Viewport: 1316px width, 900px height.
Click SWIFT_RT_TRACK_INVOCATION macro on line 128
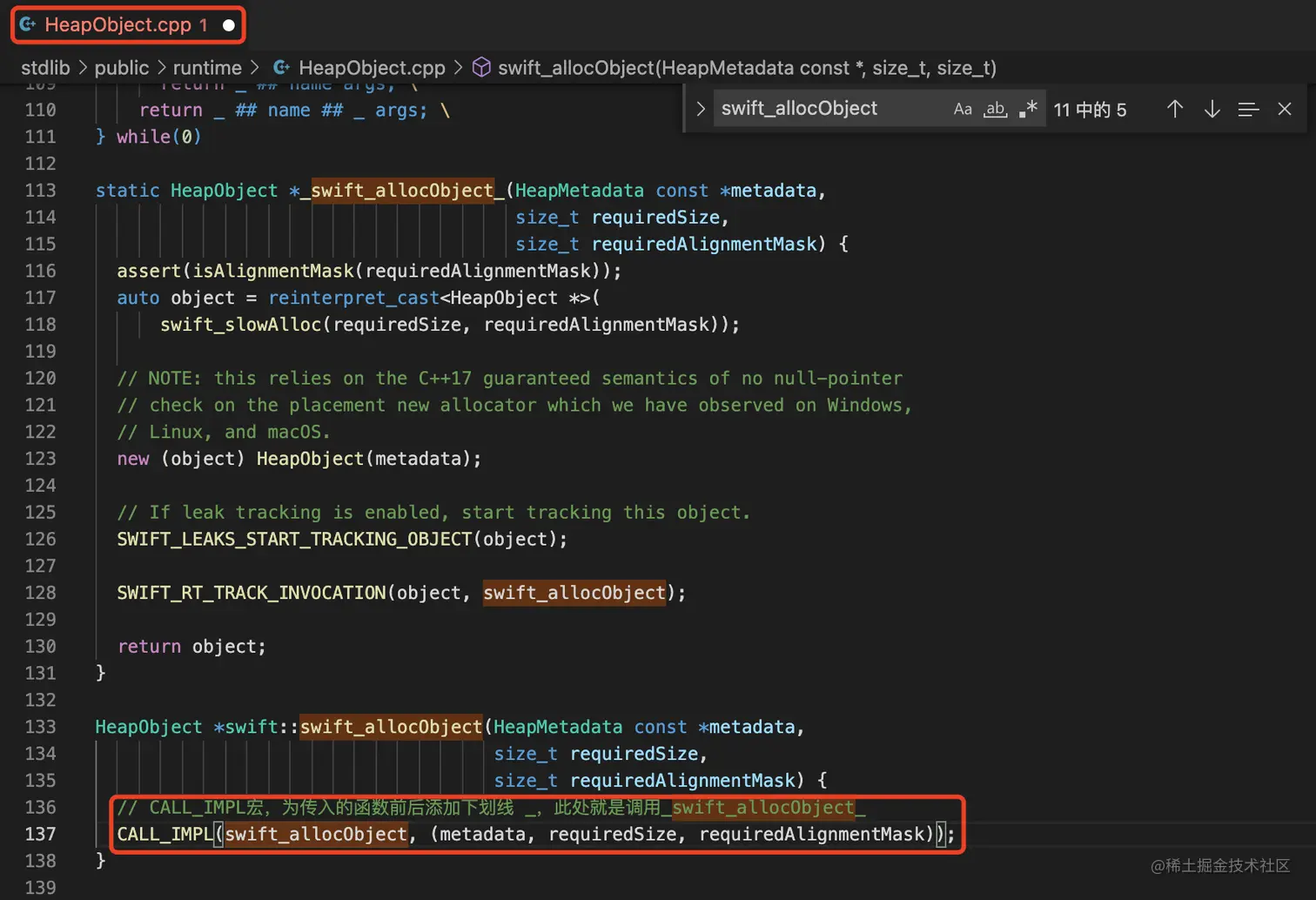pos(252,593)
